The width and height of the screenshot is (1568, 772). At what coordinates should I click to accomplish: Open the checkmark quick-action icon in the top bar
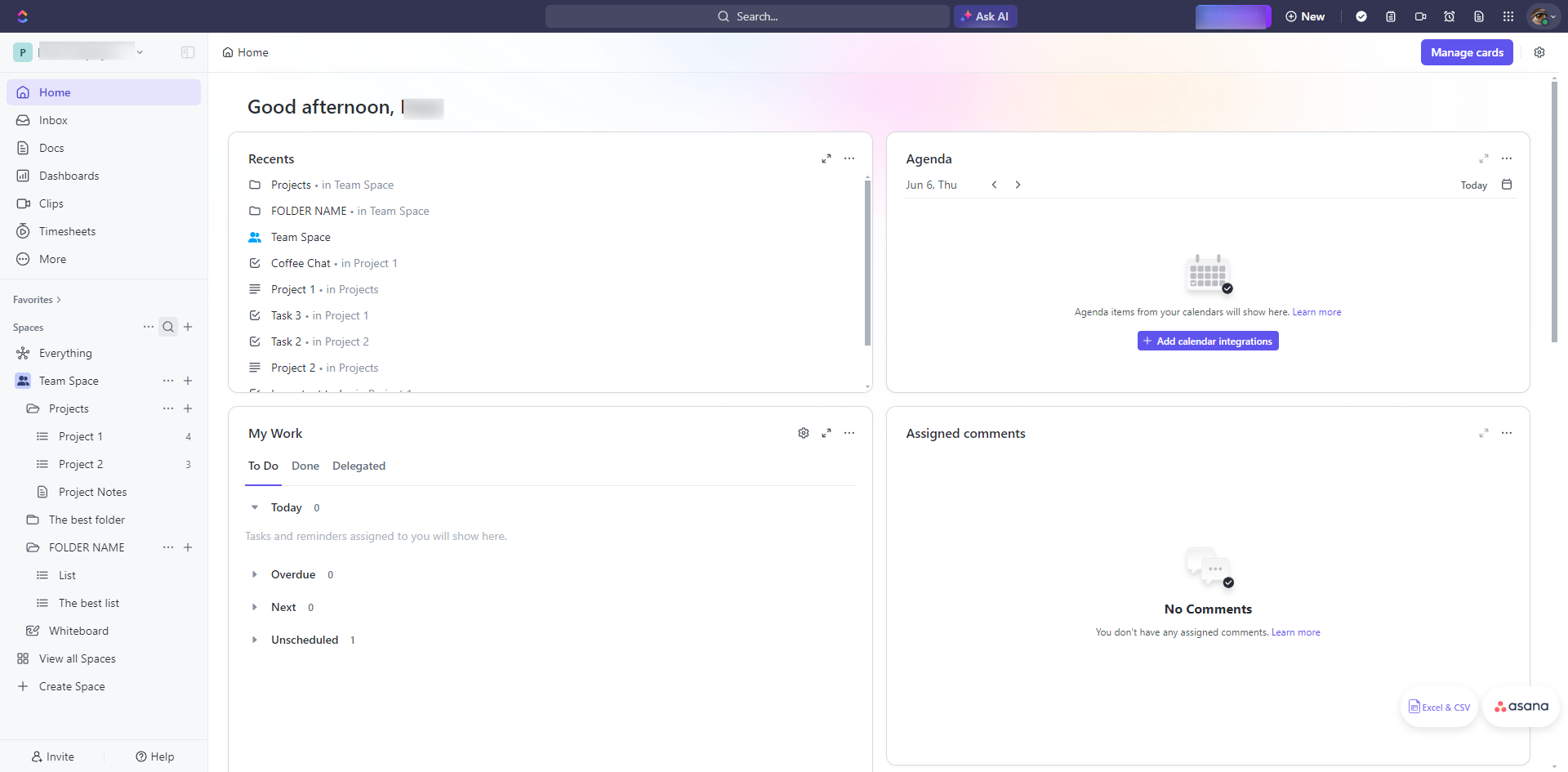1361,16
